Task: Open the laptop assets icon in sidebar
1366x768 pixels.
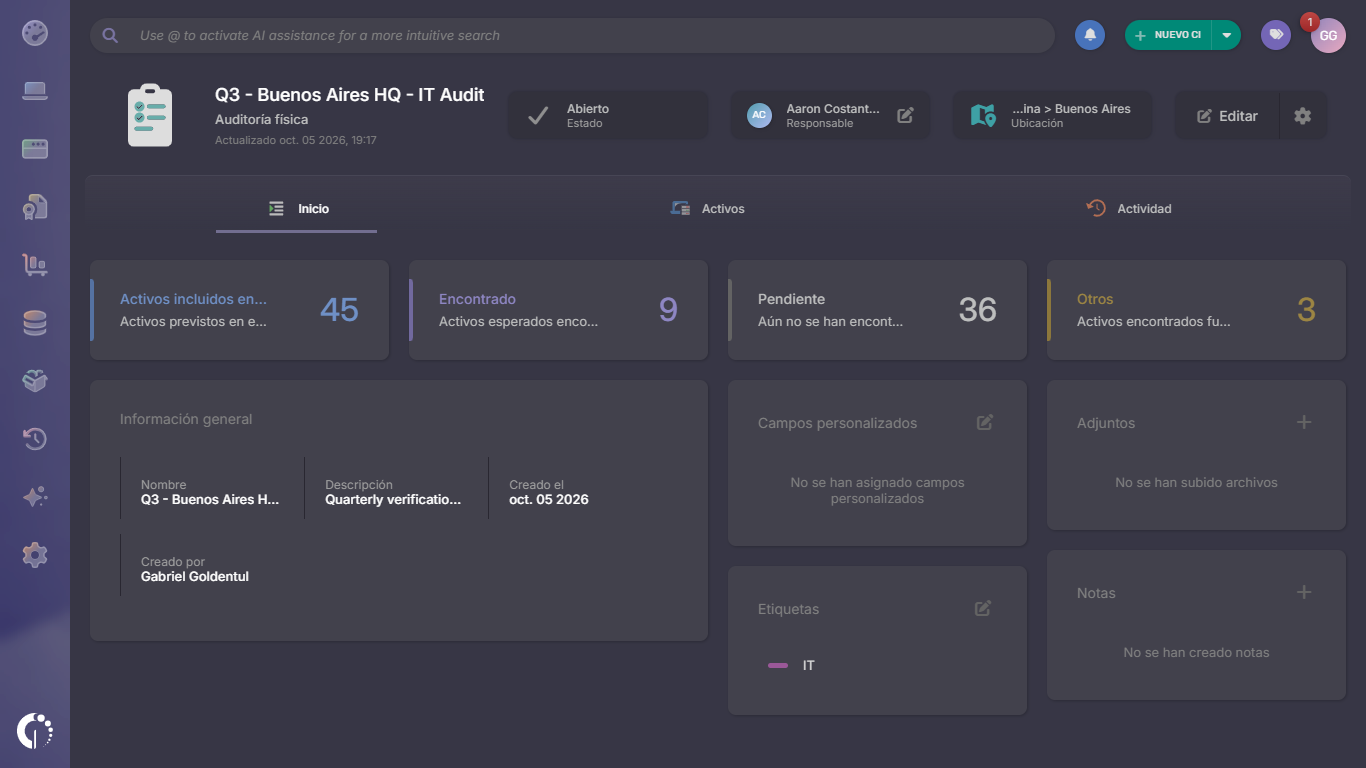Action: point(35,91)
